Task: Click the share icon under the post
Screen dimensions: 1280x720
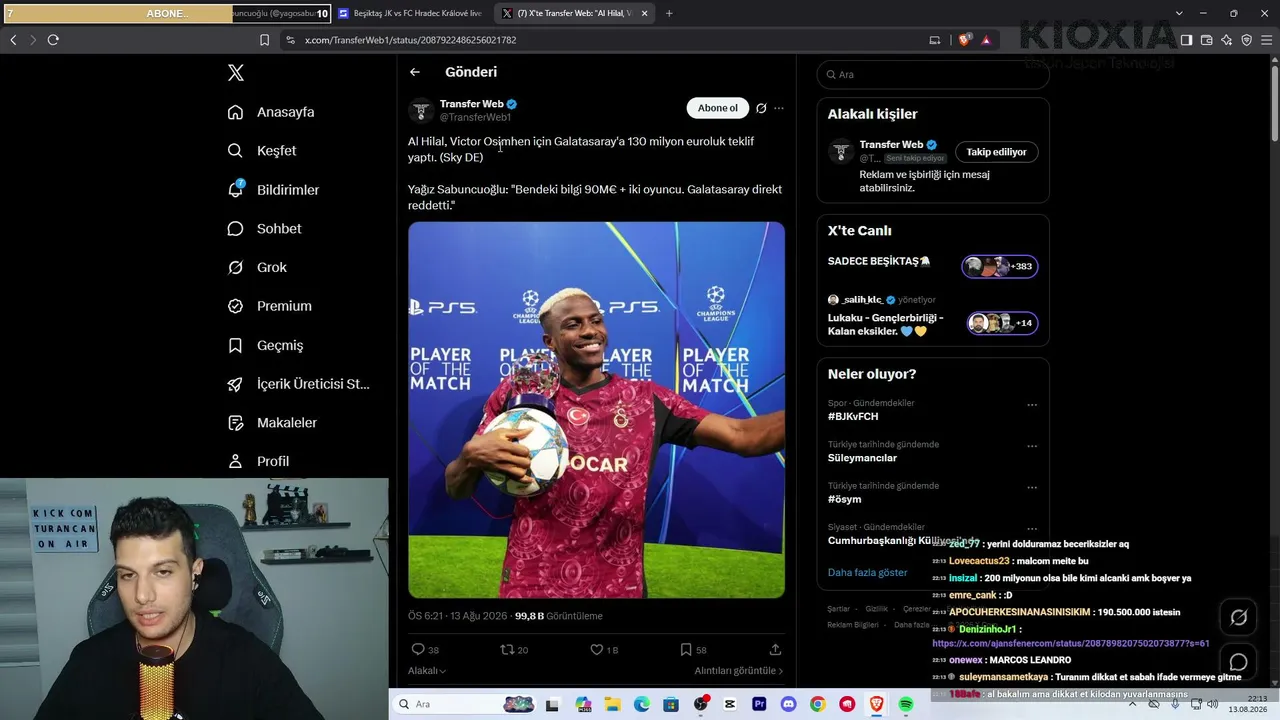Action: click(x=775, y=650)
